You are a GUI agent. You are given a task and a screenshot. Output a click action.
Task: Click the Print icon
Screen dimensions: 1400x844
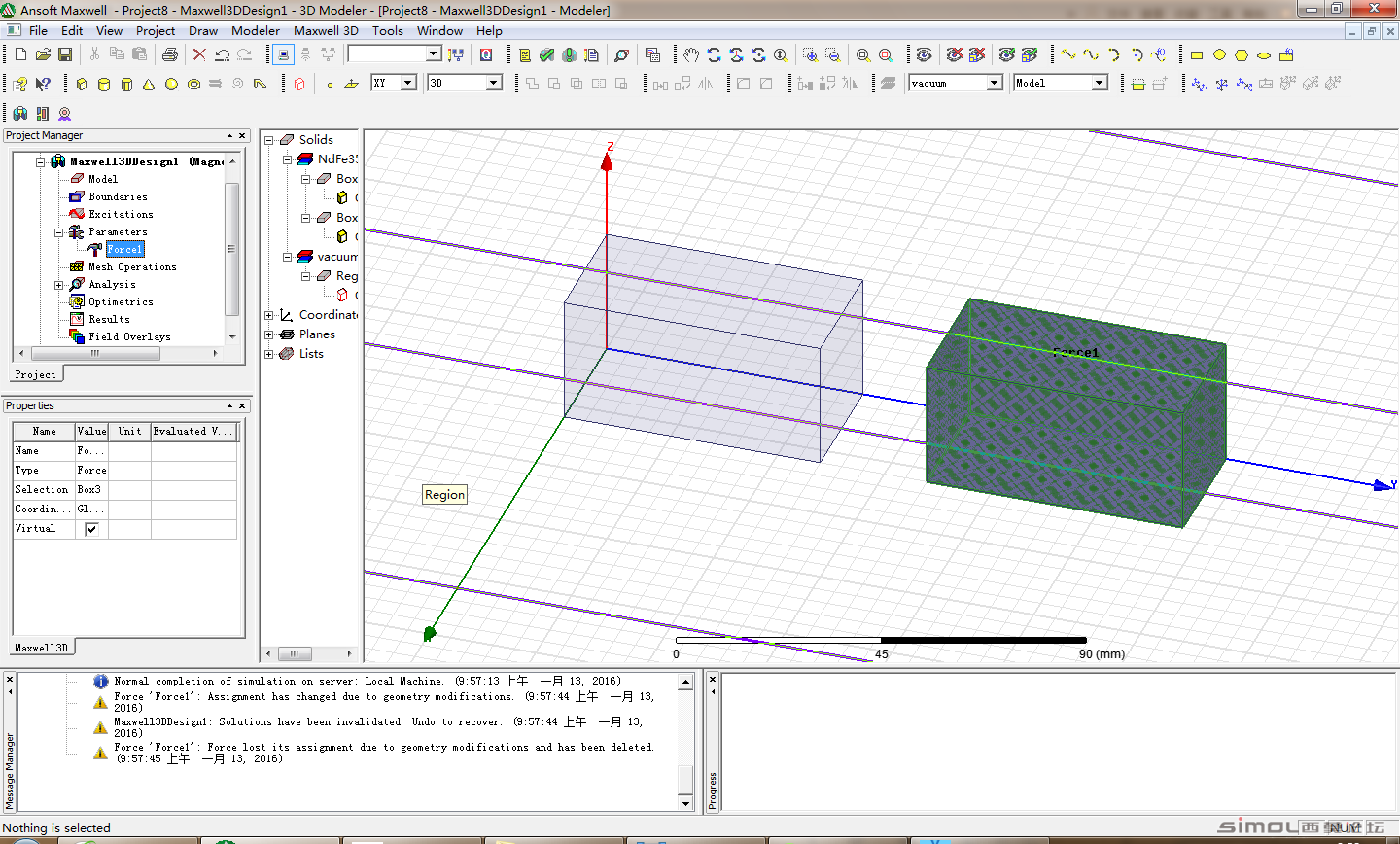(170, 55)
